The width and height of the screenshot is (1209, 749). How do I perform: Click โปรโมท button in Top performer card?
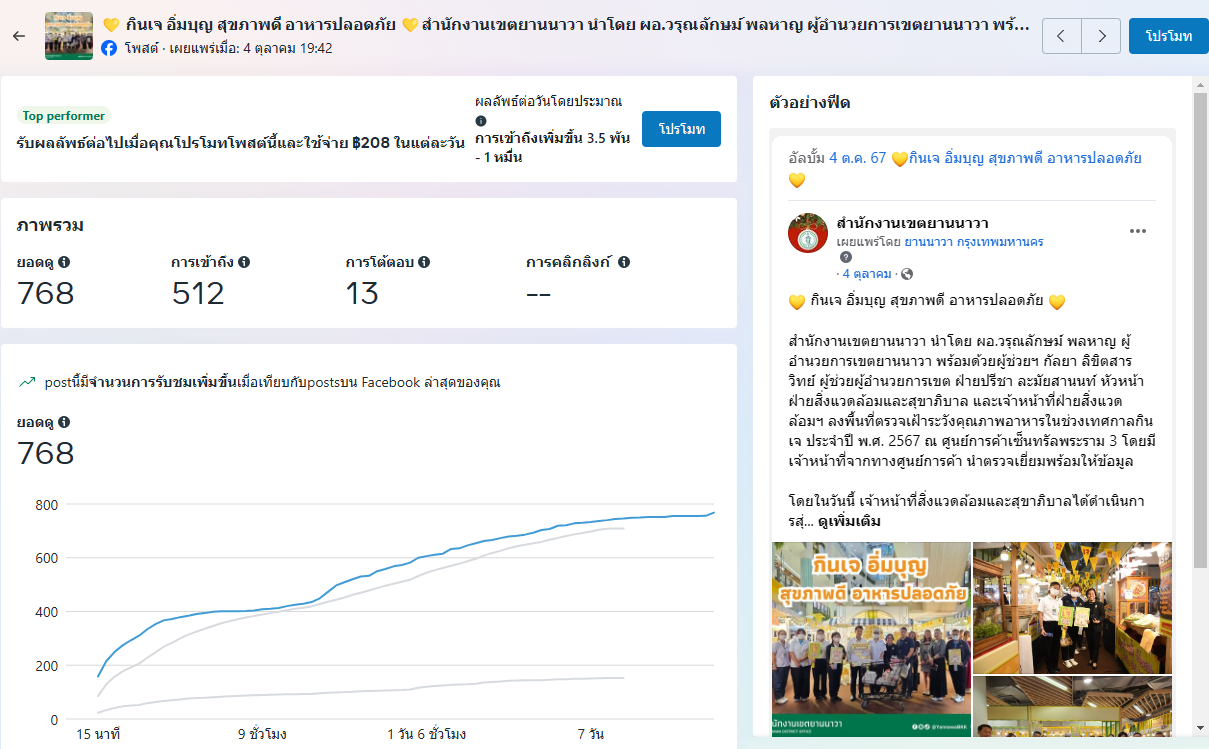pos(681,129)
